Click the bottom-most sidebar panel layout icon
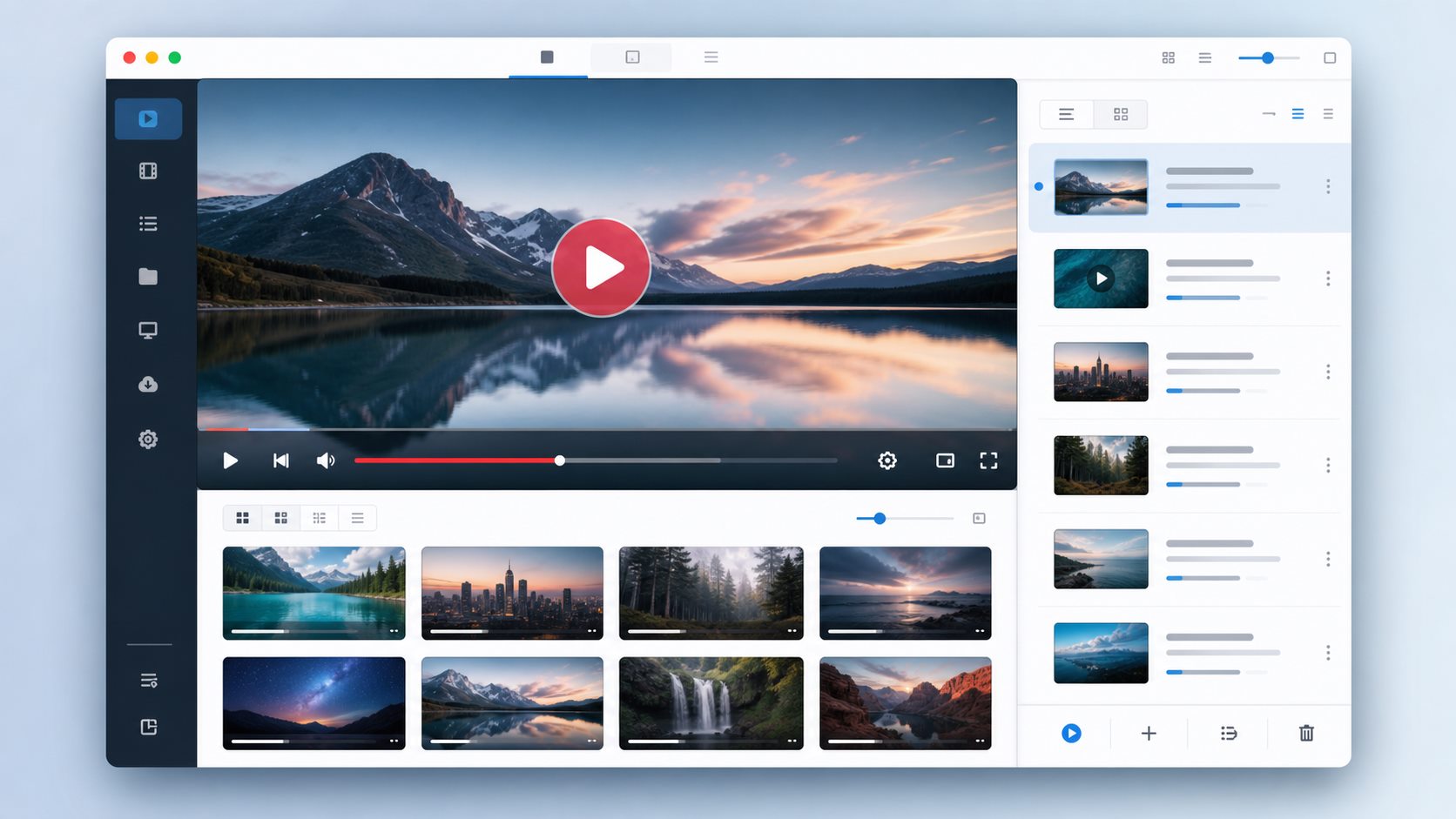 pyautogui.click(x=149, y=727)
